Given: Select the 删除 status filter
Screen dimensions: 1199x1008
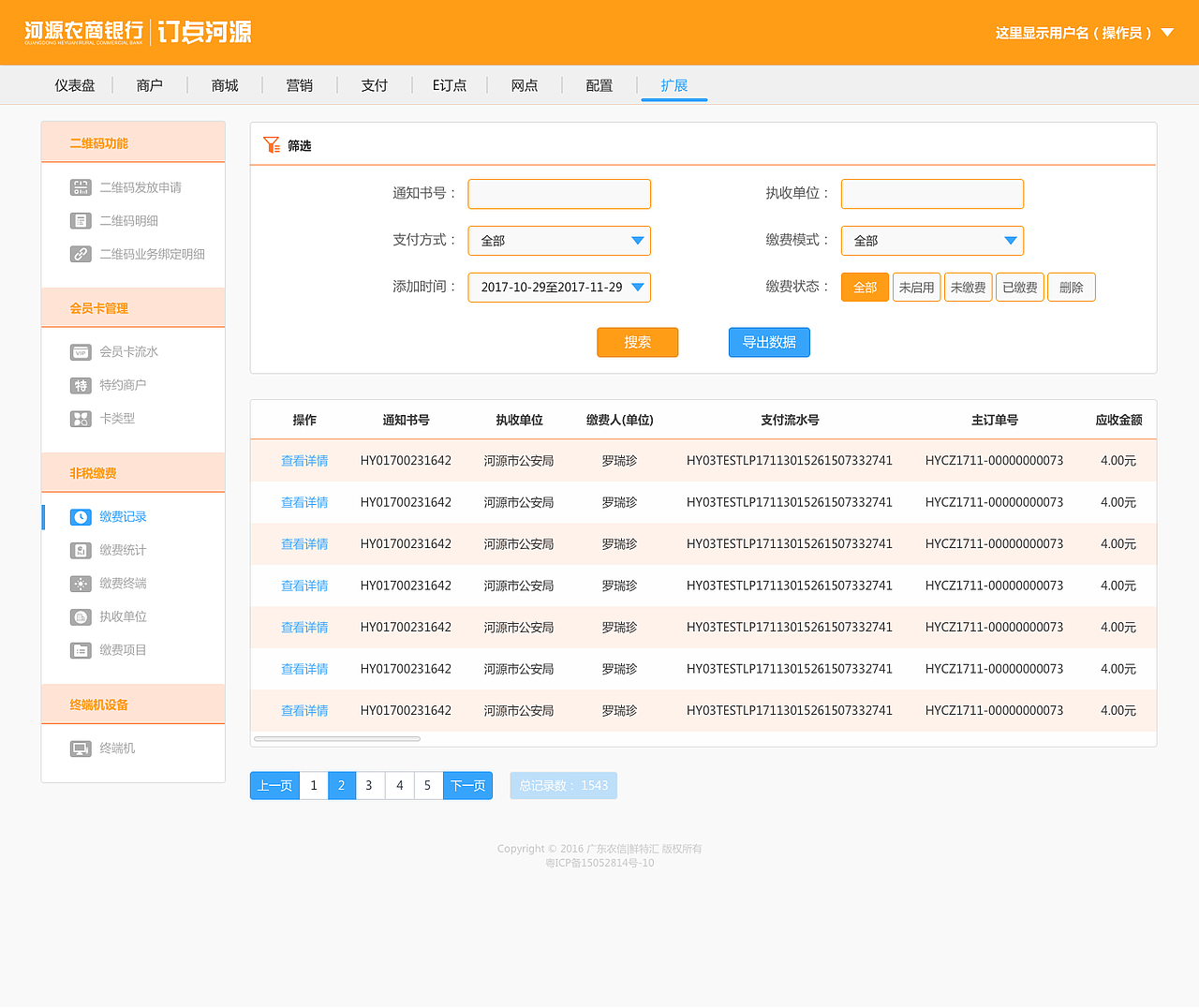Looking at the screenshot, I should coord(1072,288).
